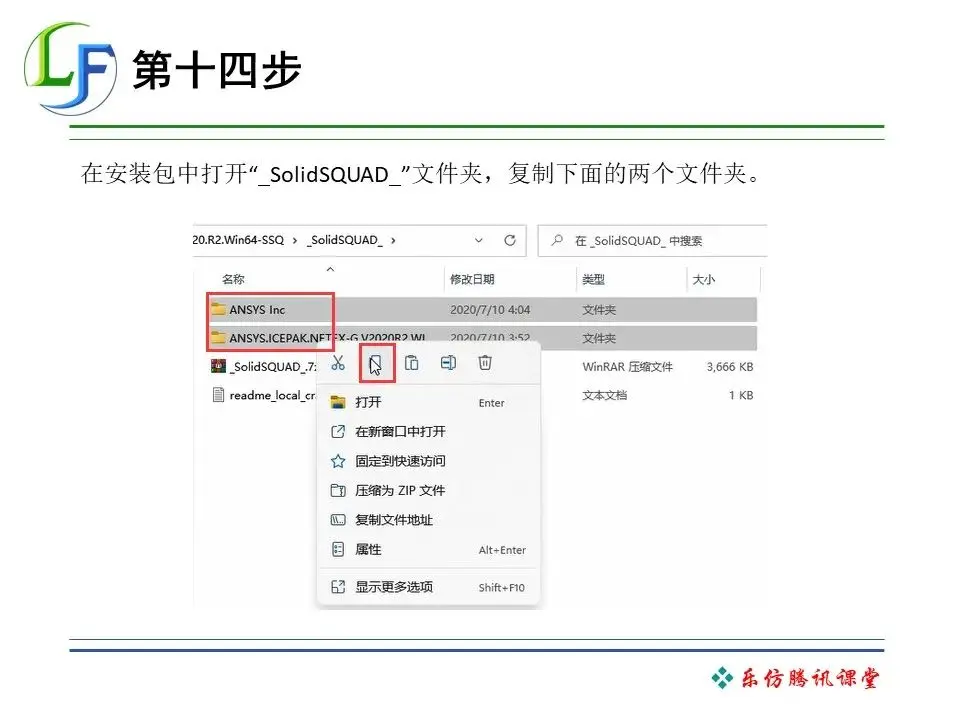Select 固定到快速访问 in the context menu

(x=429, y=461)
